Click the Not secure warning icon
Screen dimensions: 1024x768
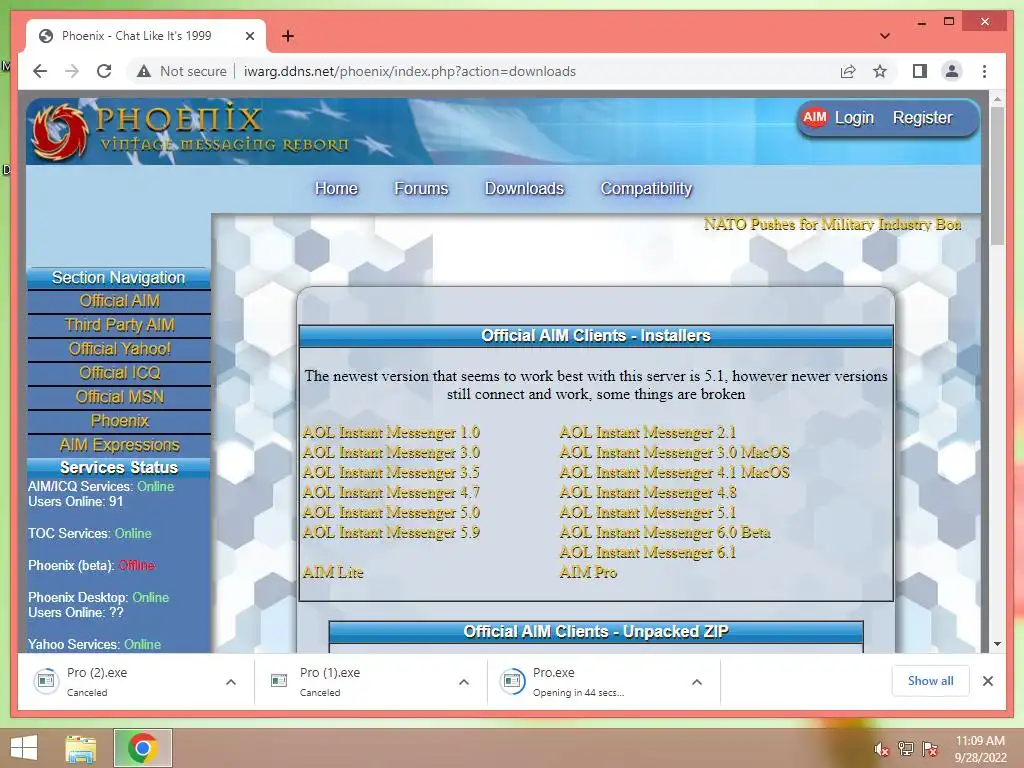point(144,71)
